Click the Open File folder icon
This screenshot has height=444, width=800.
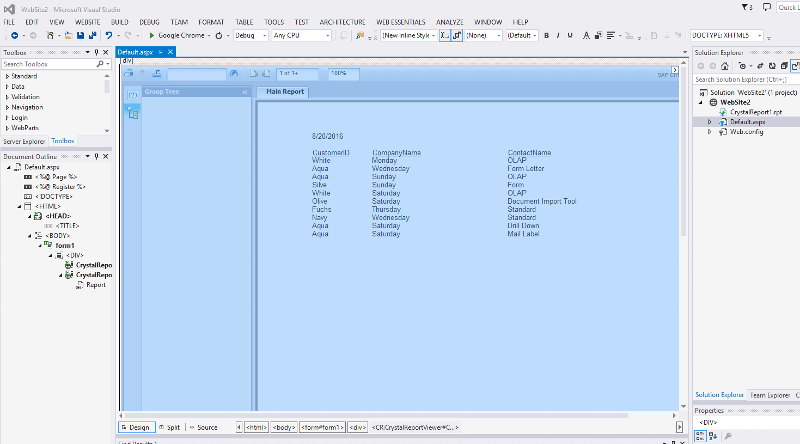(68, 35)
